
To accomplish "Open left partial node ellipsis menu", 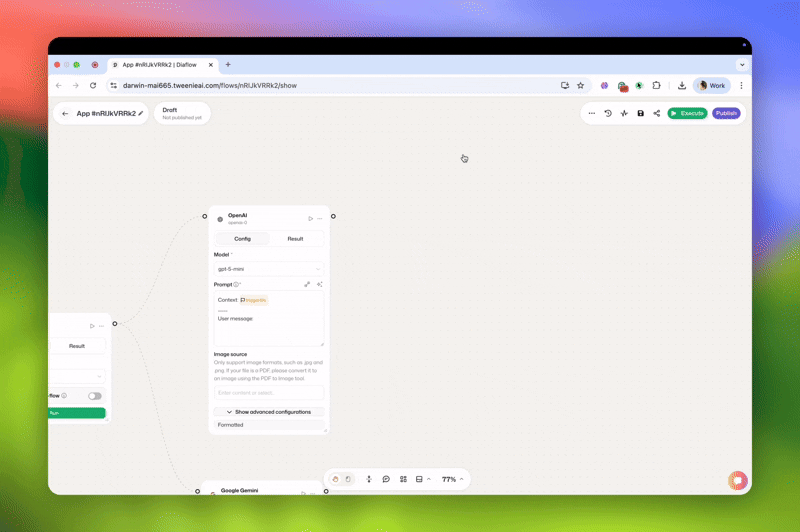I will (x=102, y=326).
